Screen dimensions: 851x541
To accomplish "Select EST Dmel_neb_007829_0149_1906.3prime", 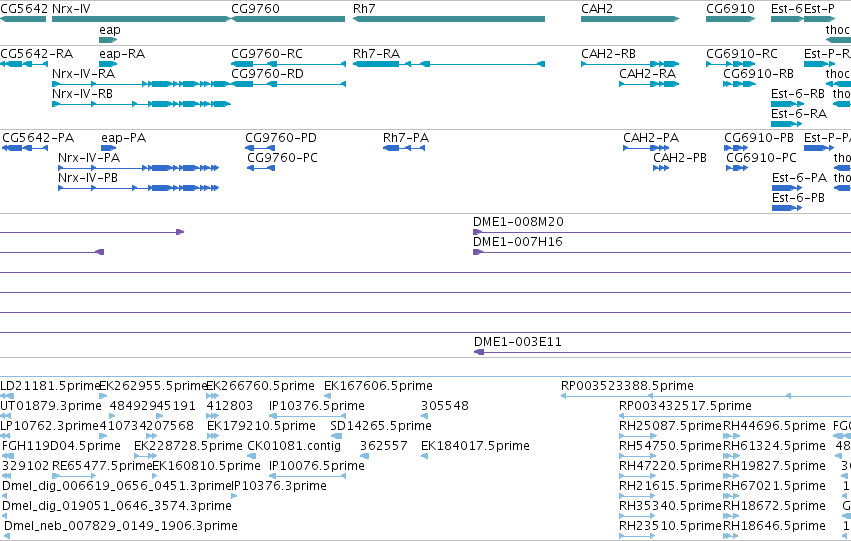I will 121,526.
